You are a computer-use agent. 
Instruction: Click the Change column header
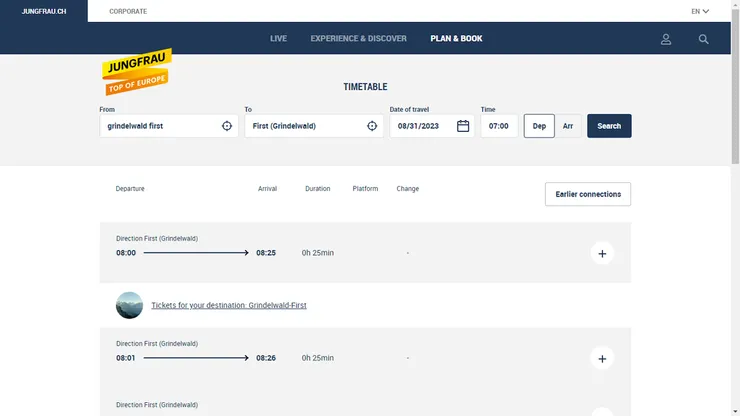[408, 188]
